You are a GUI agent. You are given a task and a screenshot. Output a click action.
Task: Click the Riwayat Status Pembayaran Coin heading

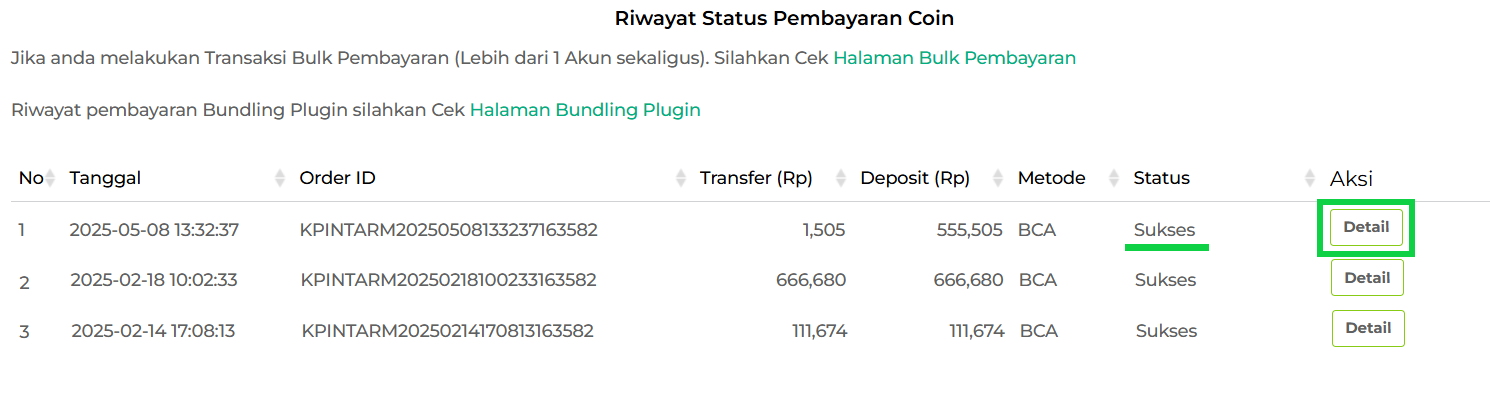click(x=784, y=18)
